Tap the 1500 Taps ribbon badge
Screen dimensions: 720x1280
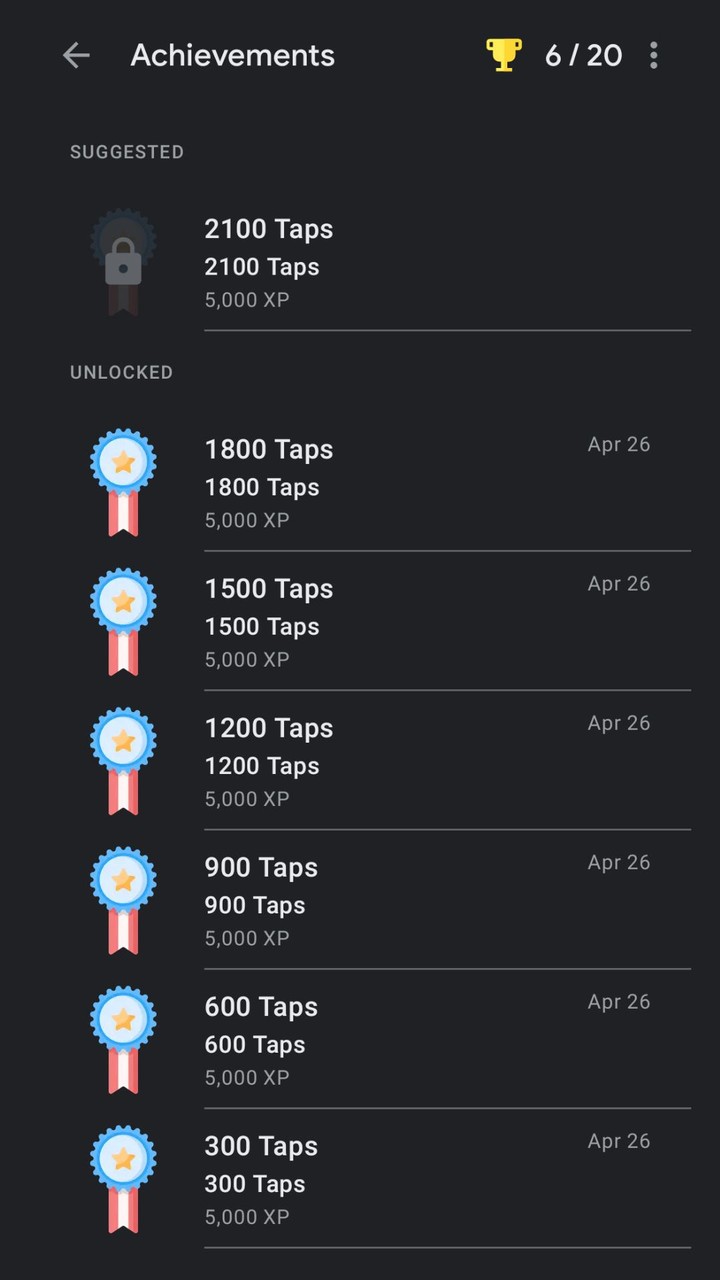pyautogui.click(x=123, y=621)
